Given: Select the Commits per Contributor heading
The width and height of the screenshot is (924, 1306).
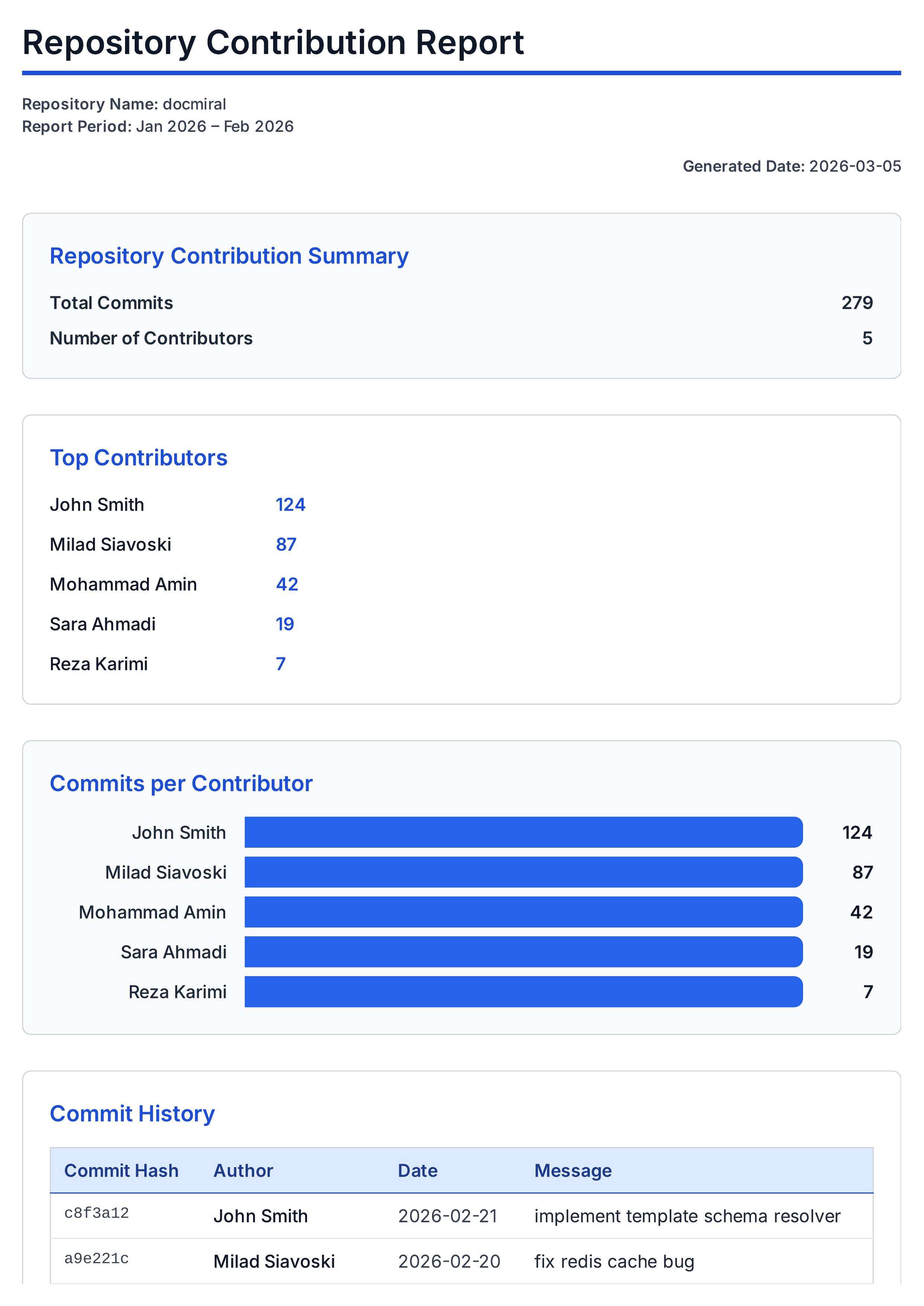Looking at the screenshot, I should click(181, 784).
